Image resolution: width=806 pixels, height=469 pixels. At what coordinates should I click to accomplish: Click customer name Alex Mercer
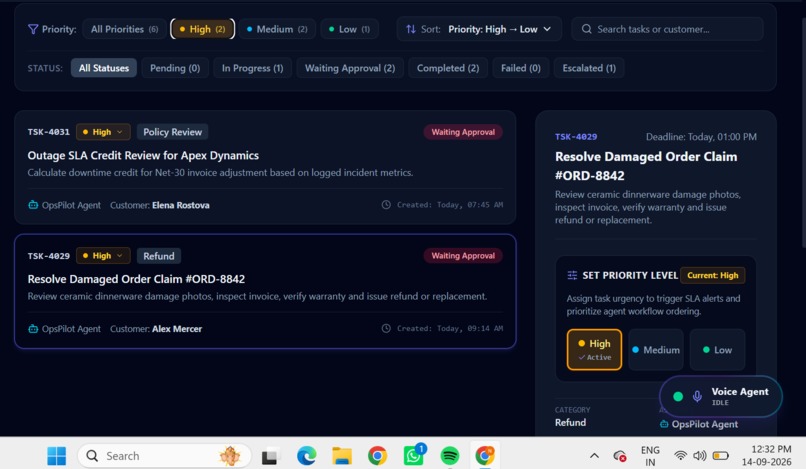click(177, 329)
